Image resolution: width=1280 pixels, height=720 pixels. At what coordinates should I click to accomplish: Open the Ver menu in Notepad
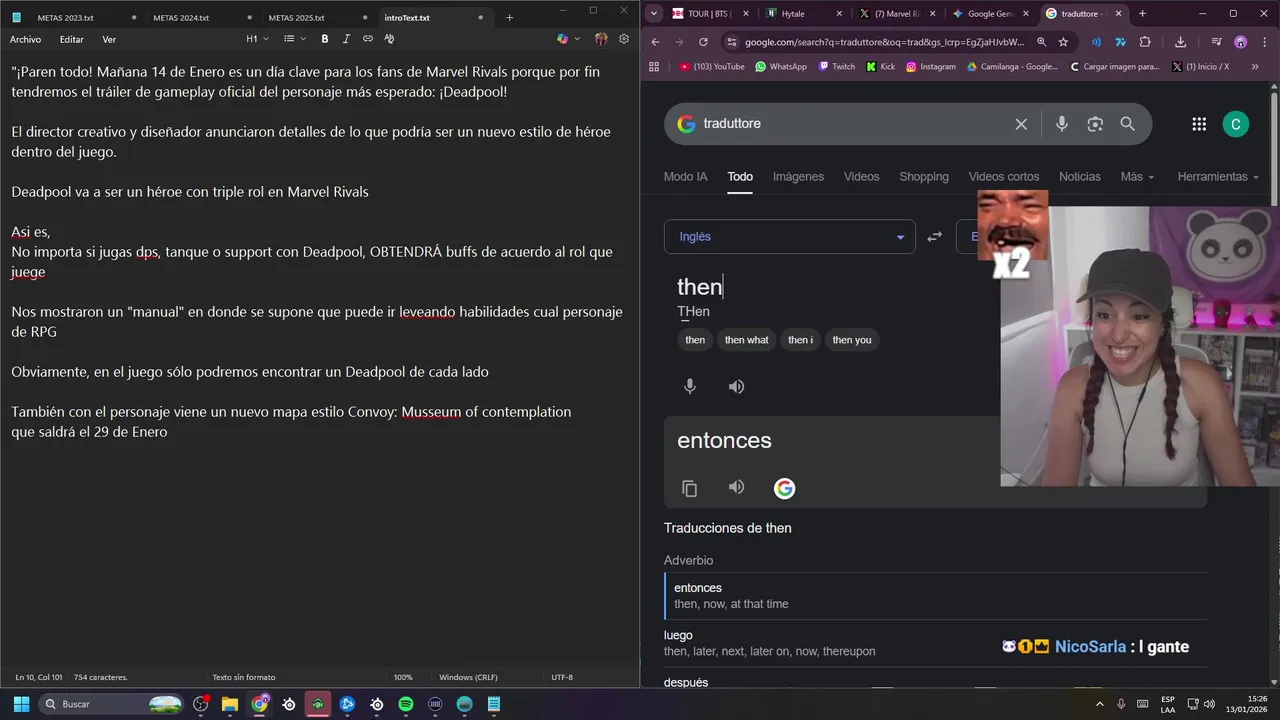[109, 39]
